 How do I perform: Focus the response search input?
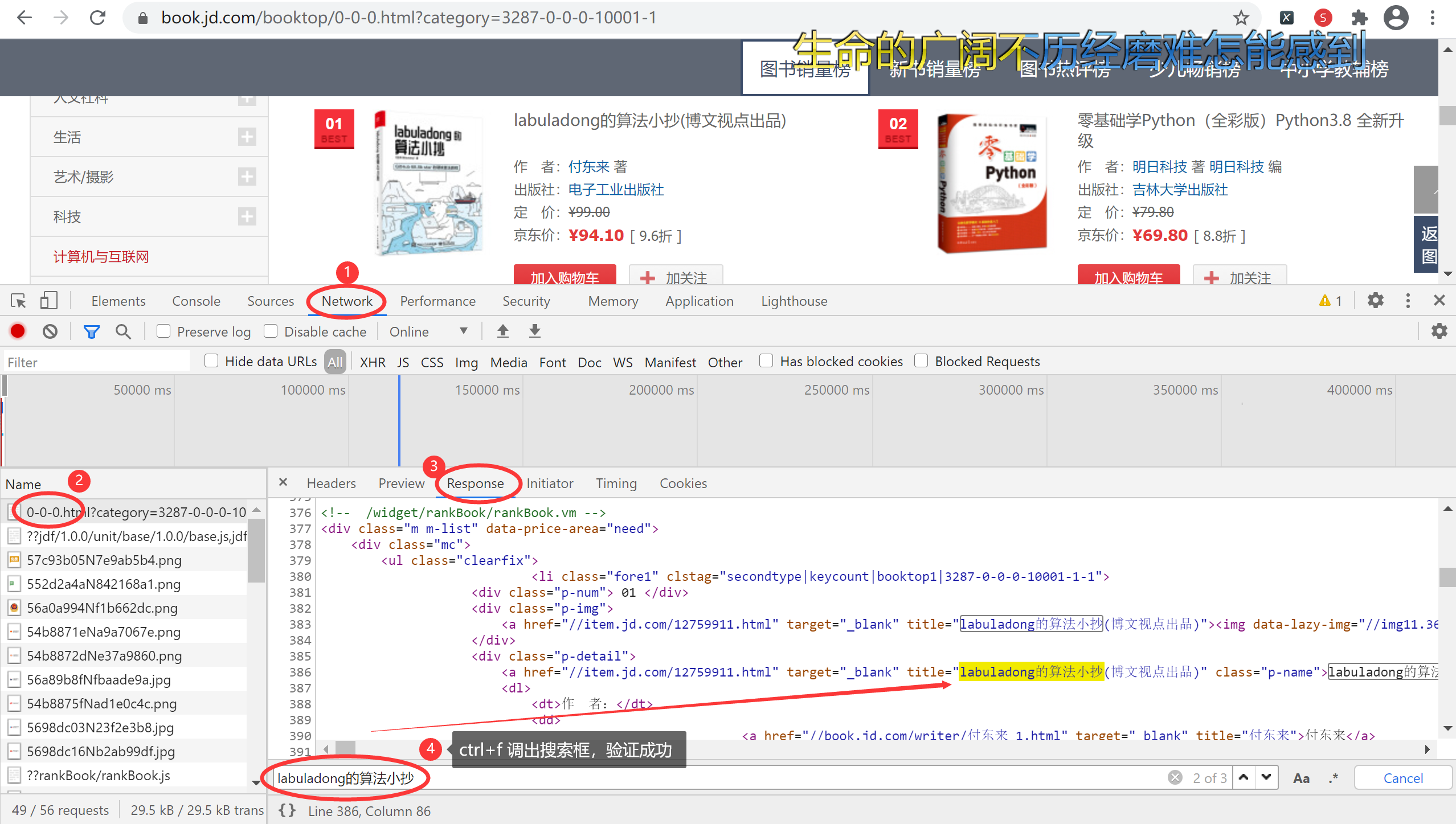718,778
